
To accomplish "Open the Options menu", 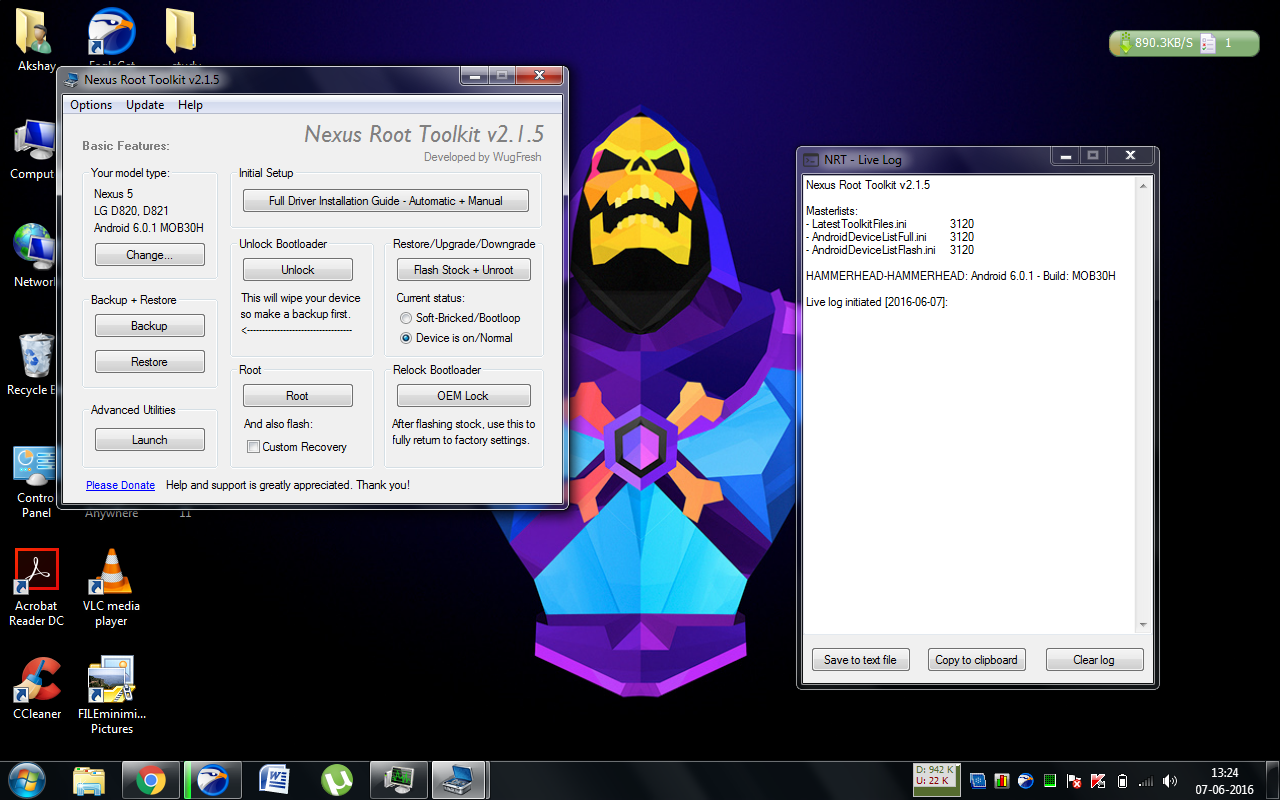I will (x=90, y=104).
